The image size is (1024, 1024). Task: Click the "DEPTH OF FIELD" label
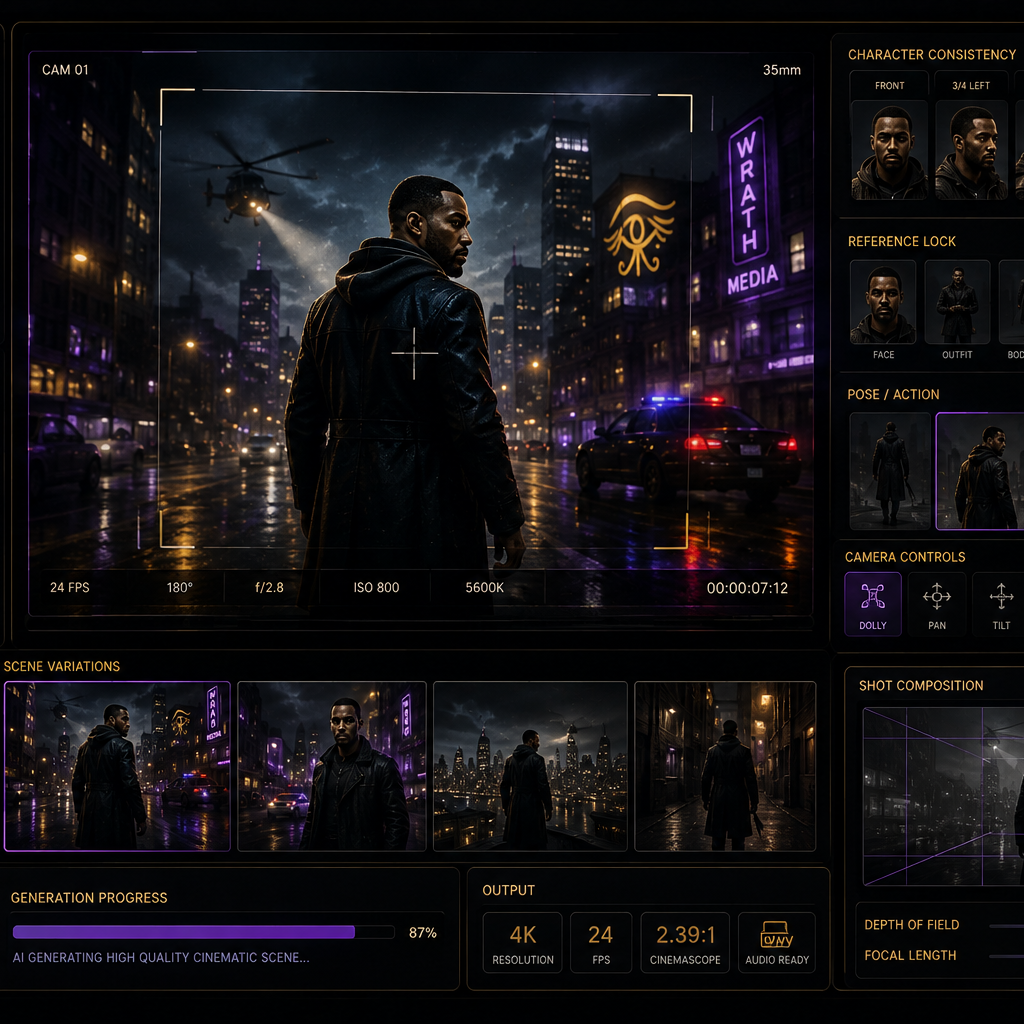(x=912, y=925)
